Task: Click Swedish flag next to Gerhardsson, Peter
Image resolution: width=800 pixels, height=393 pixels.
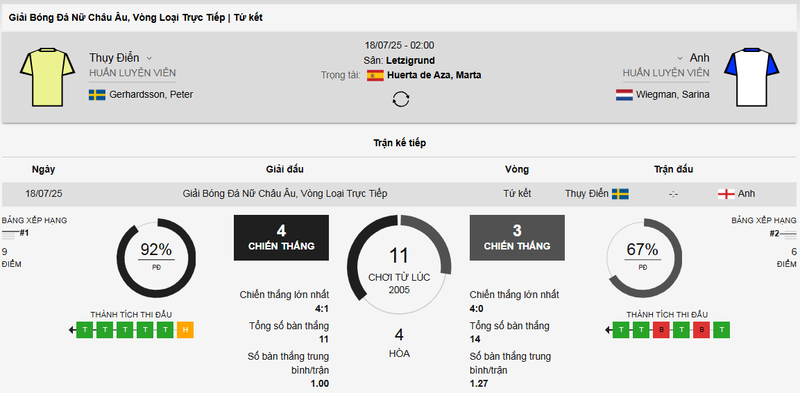Action: (97, 94)
